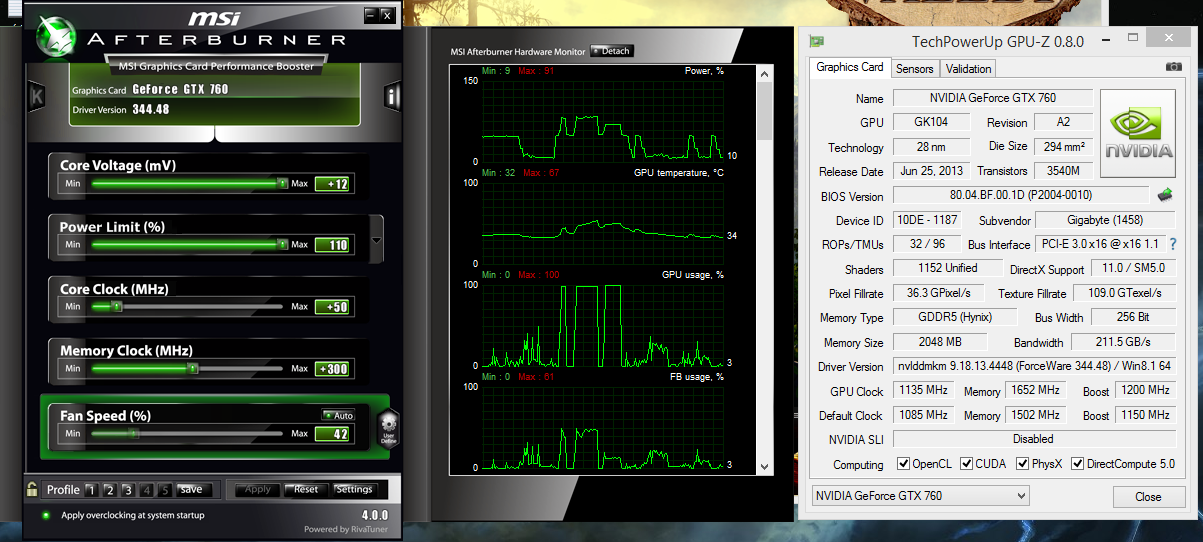Click GPU-Z title bar app icon

point(817,41)
